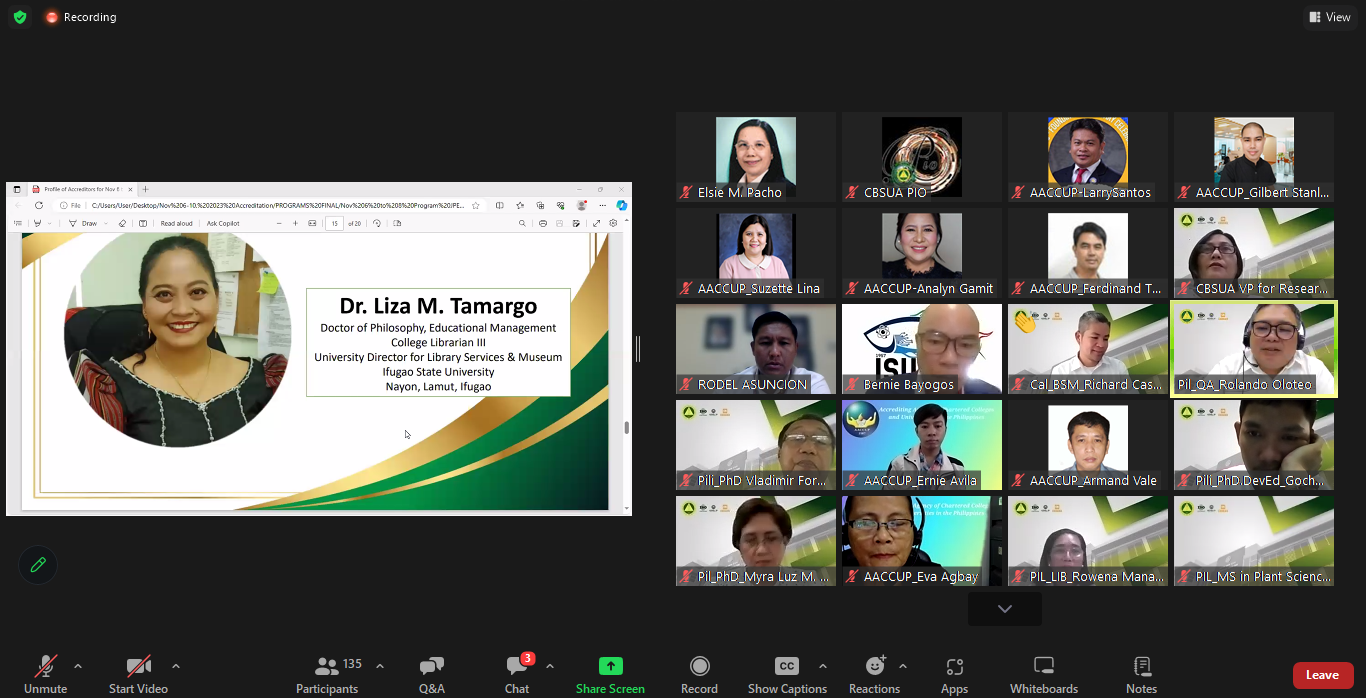The width and height of the screenshot is (1366, 698).
Task: Toggle Show Captions
Action: 787,675
